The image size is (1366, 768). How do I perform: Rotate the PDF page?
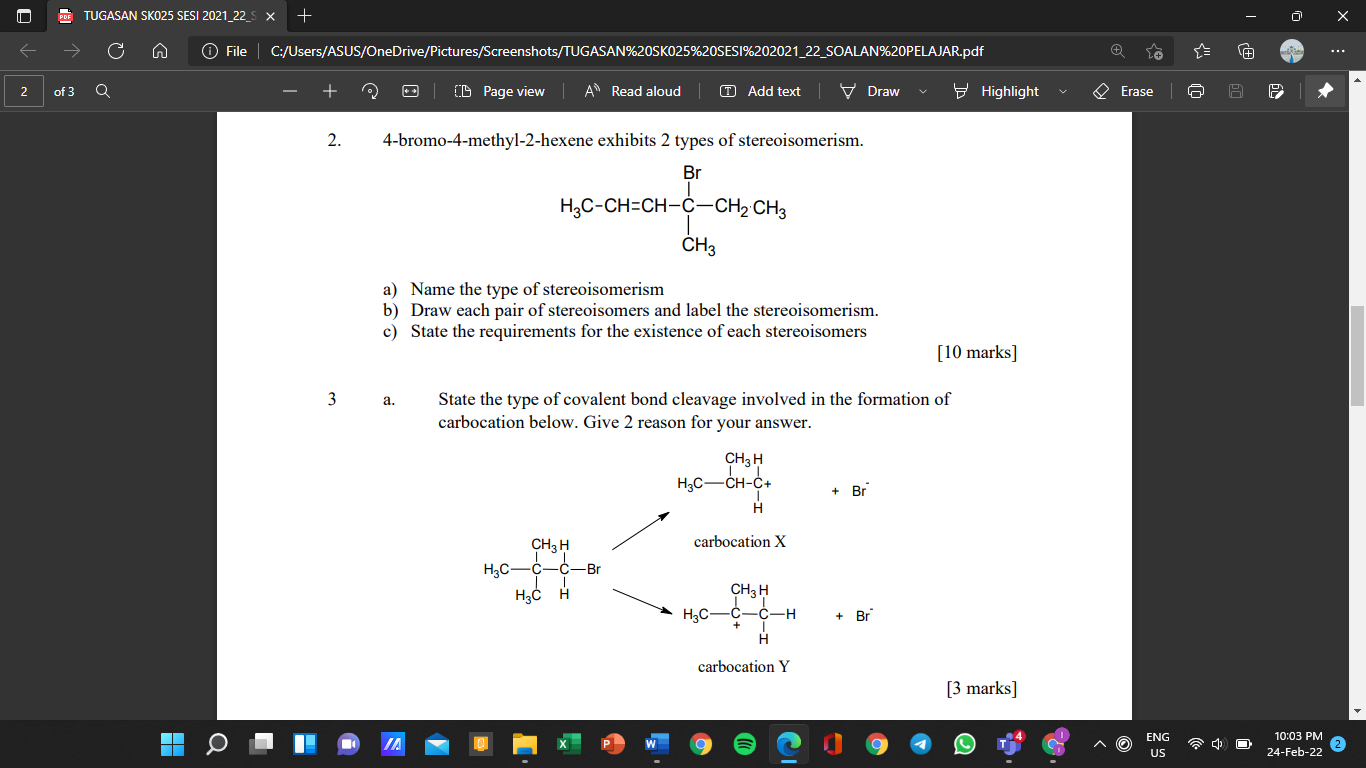click(370, 91)
